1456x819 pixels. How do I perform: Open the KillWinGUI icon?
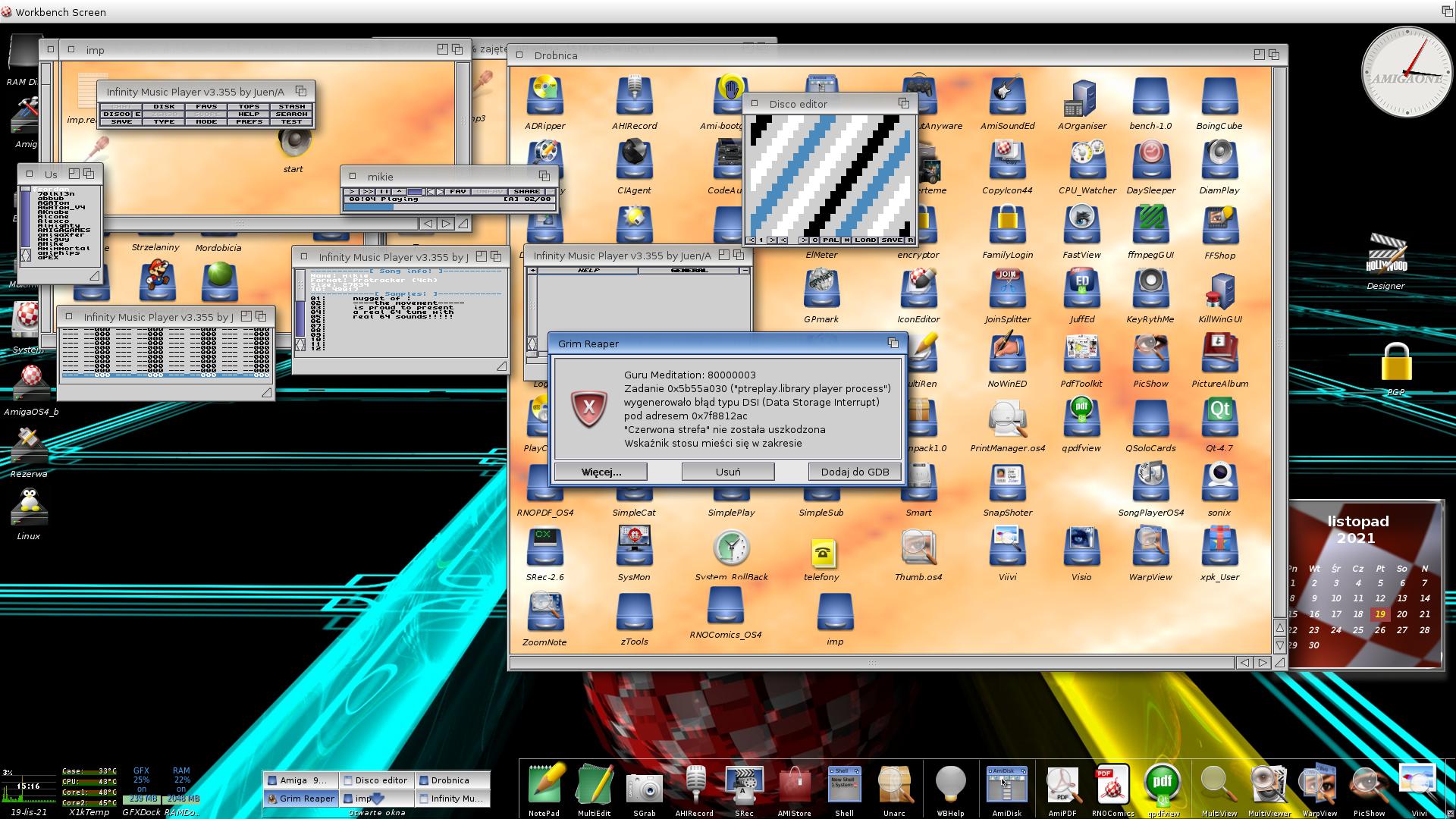click(x=1219, y=290)
